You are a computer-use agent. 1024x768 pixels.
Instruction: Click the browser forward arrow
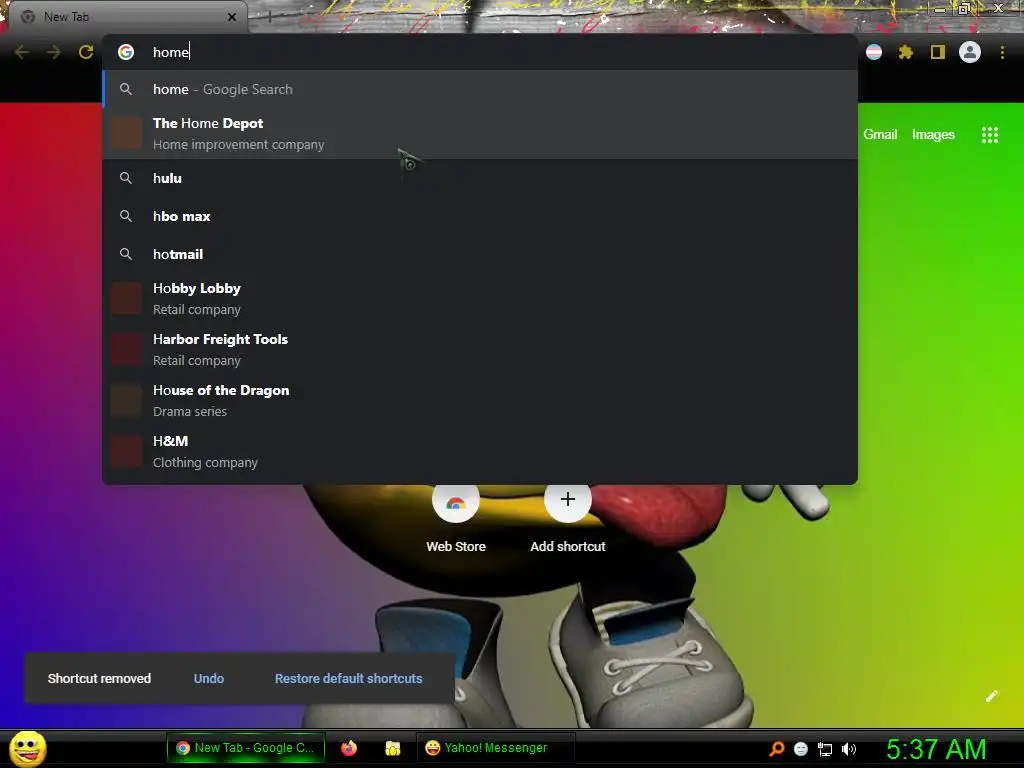pyautogui.click(x=54, y=52)
